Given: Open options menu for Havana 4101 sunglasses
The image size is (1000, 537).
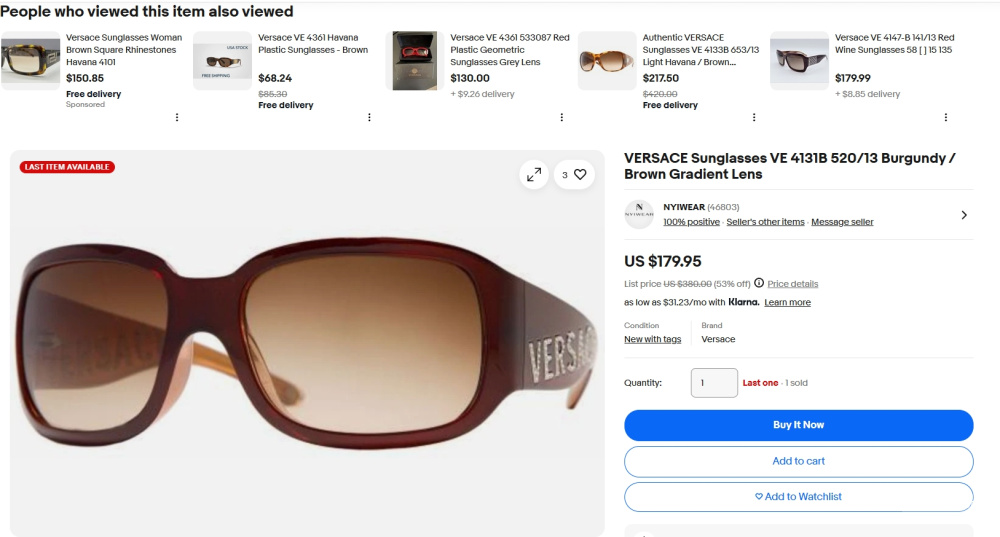Looking at the screenshot, I should 177,117.
